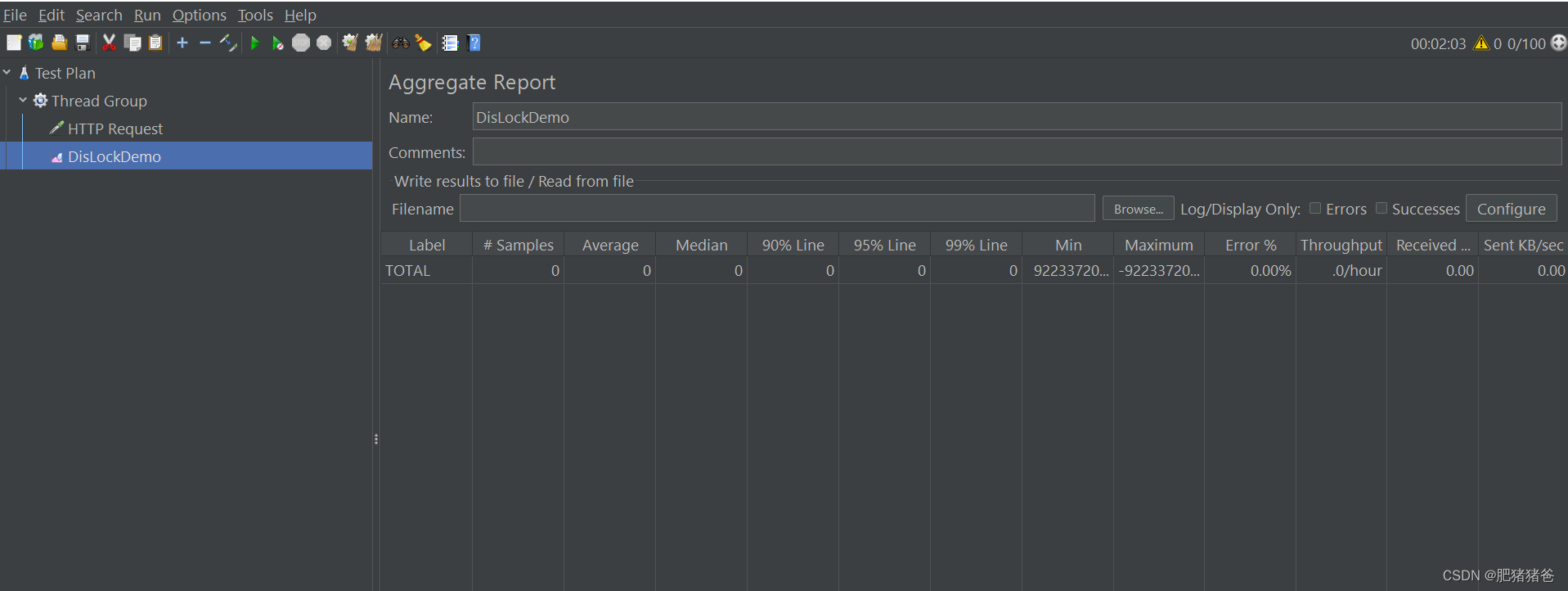Click the warning triangle log icon

[1481, 43]
